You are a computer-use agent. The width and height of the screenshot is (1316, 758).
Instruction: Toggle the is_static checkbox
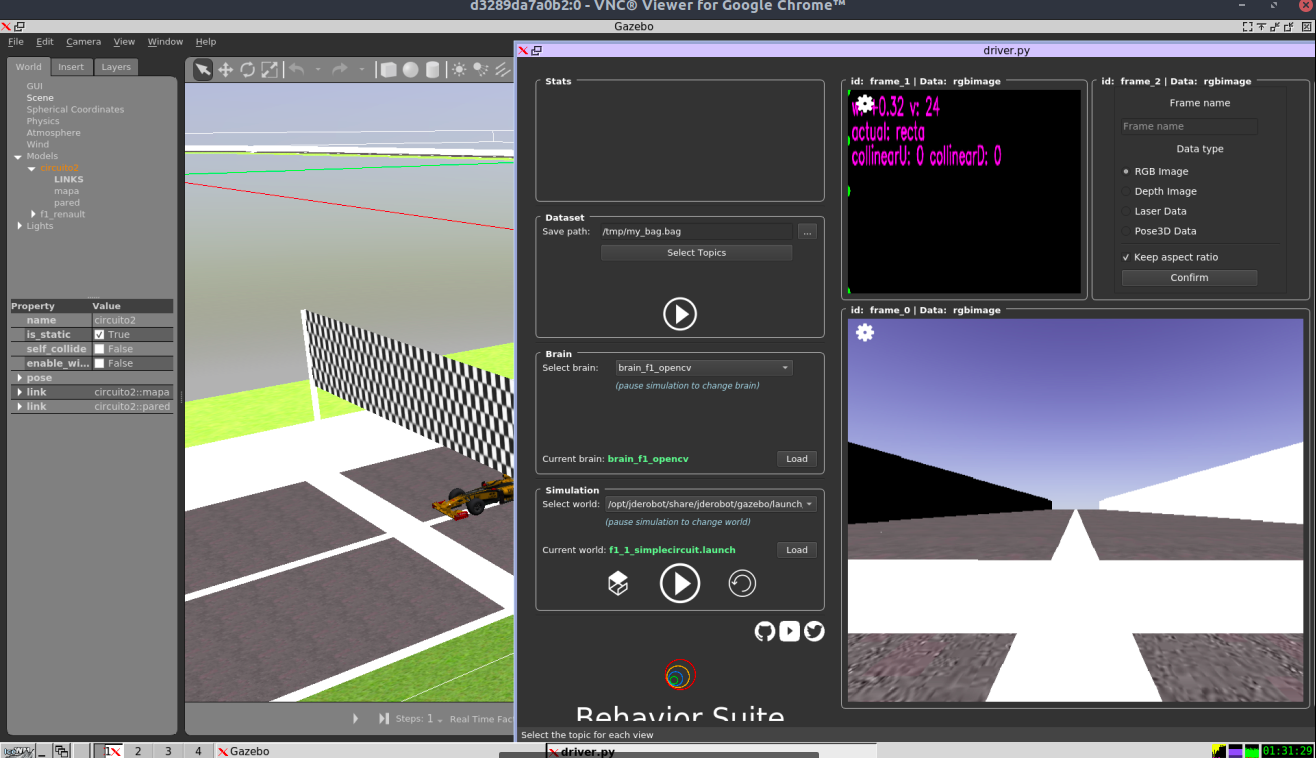(x=99, y=335)
